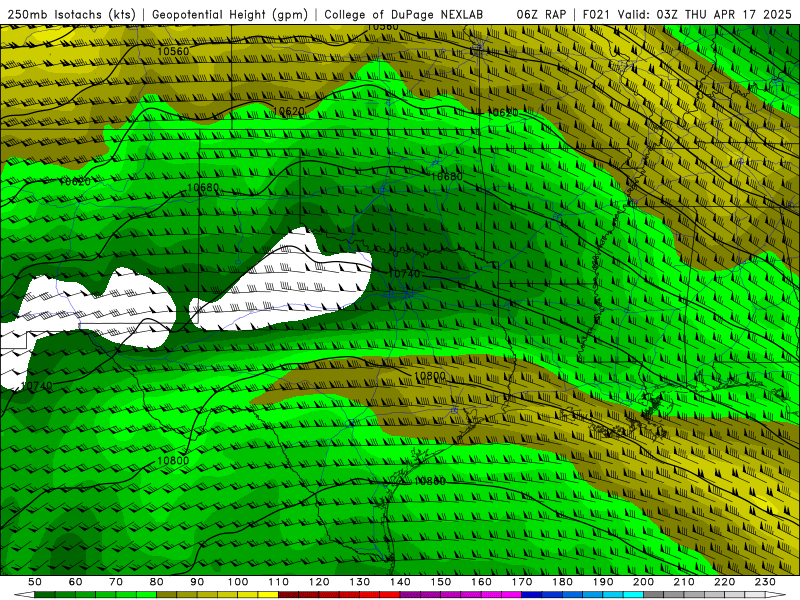The image size is (800, 600).
Task: Click the 90 value on the color scale
Action: click(x=197, y=582)
